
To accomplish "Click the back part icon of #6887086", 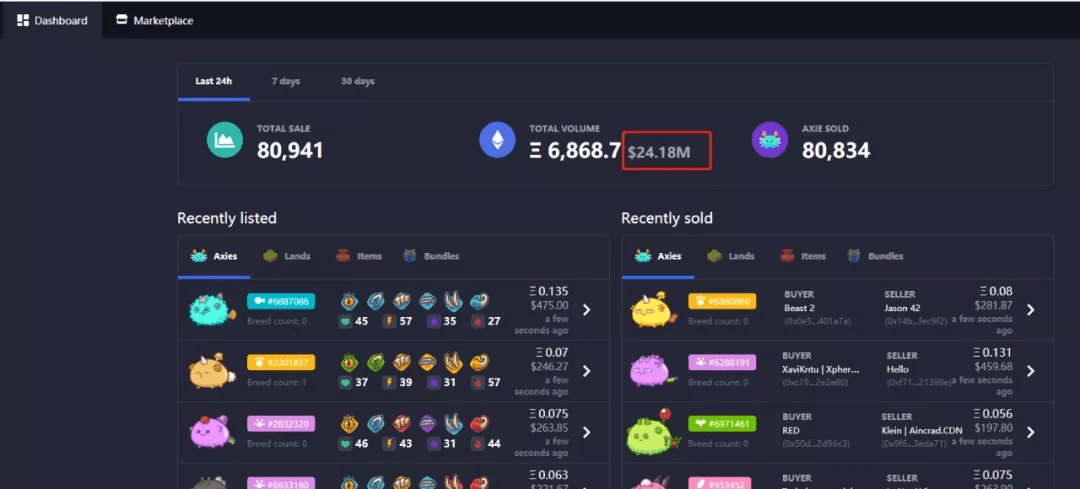I will (x=402, y=301).
